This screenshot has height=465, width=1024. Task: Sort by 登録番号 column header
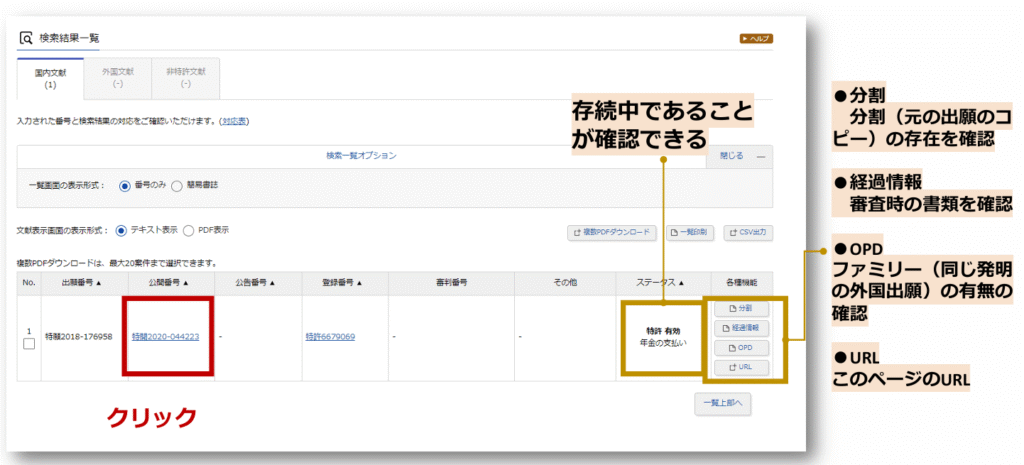[337, 283]
